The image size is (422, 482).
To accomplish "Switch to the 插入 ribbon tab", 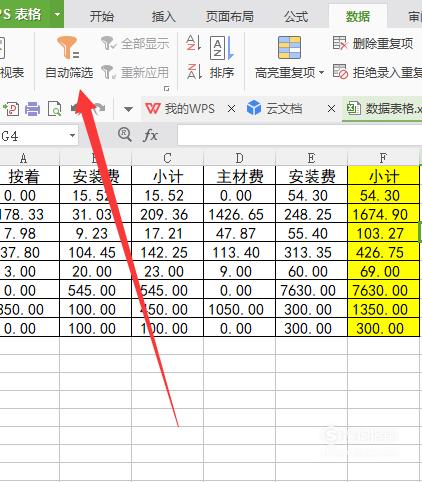I will pyautogui.click(x=164, y=16).
